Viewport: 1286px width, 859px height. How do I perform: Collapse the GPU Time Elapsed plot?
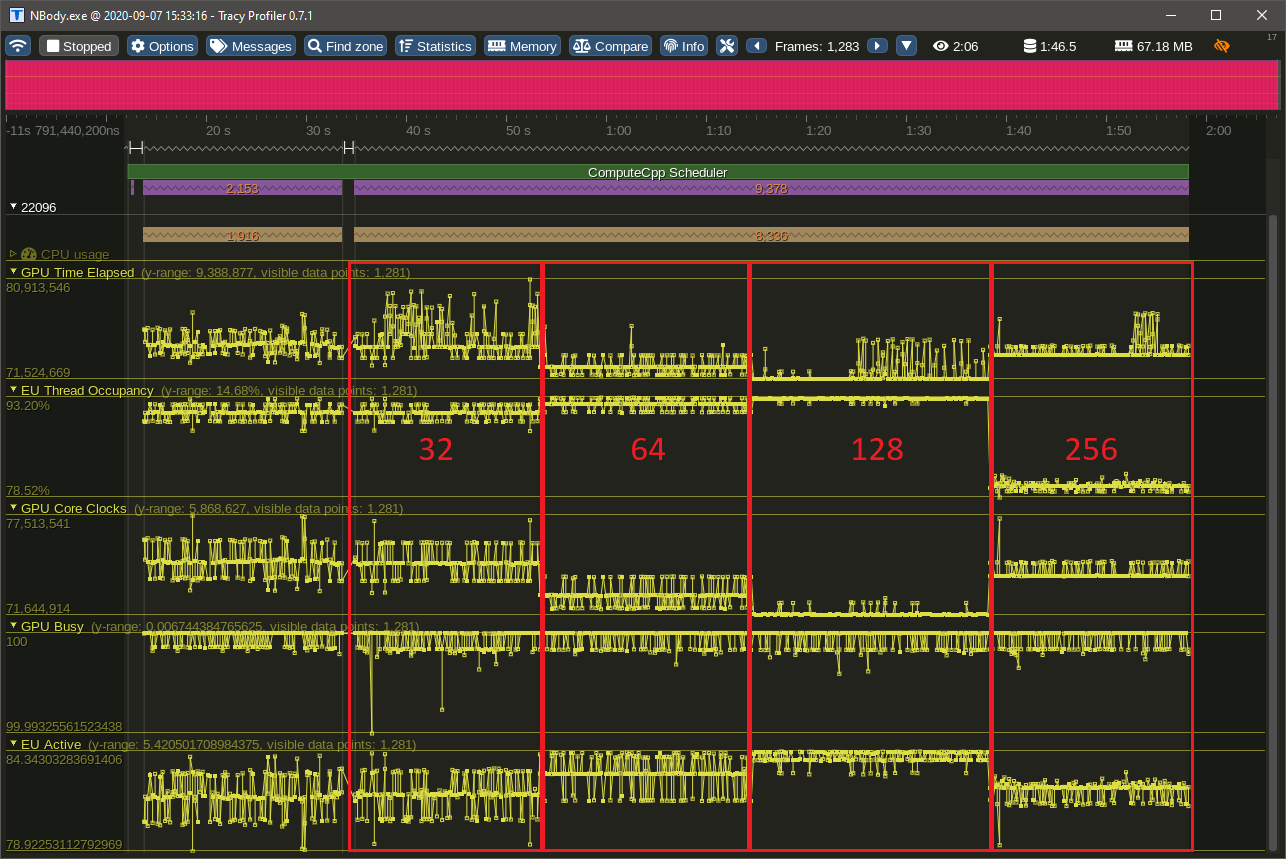[13, 272]
